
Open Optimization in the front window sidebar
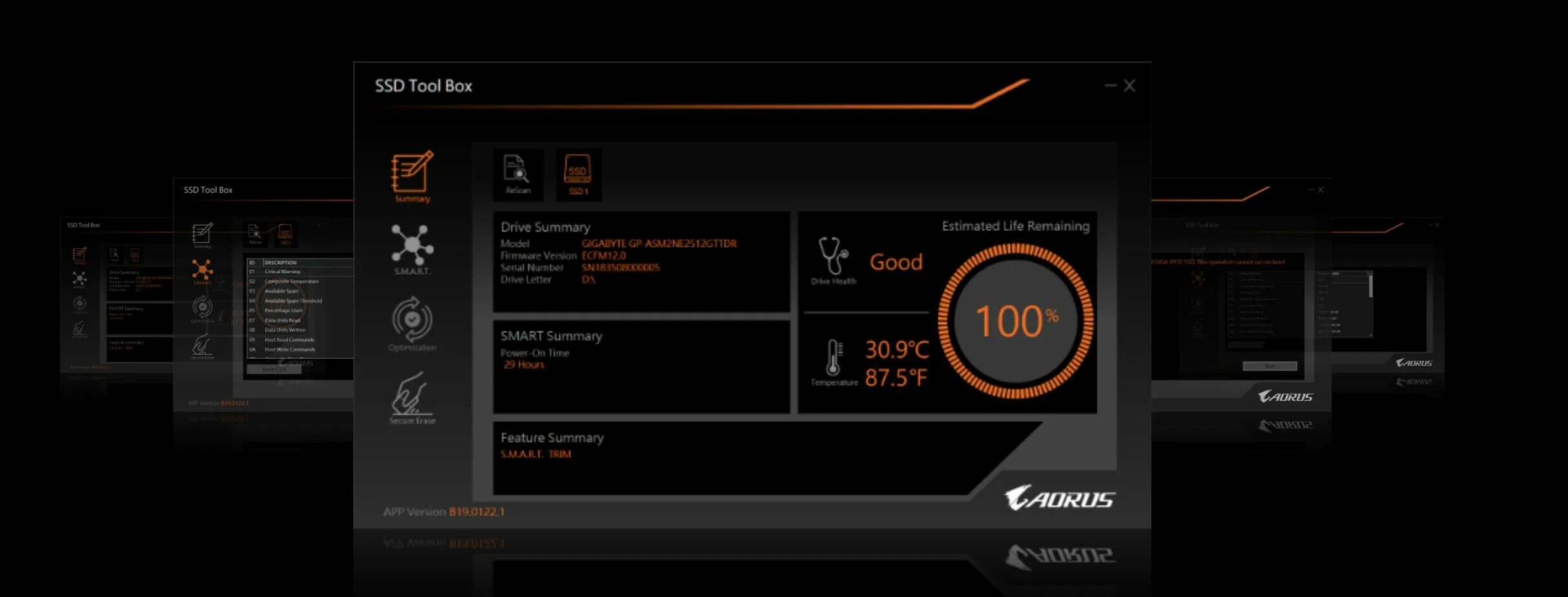(412, 324)
